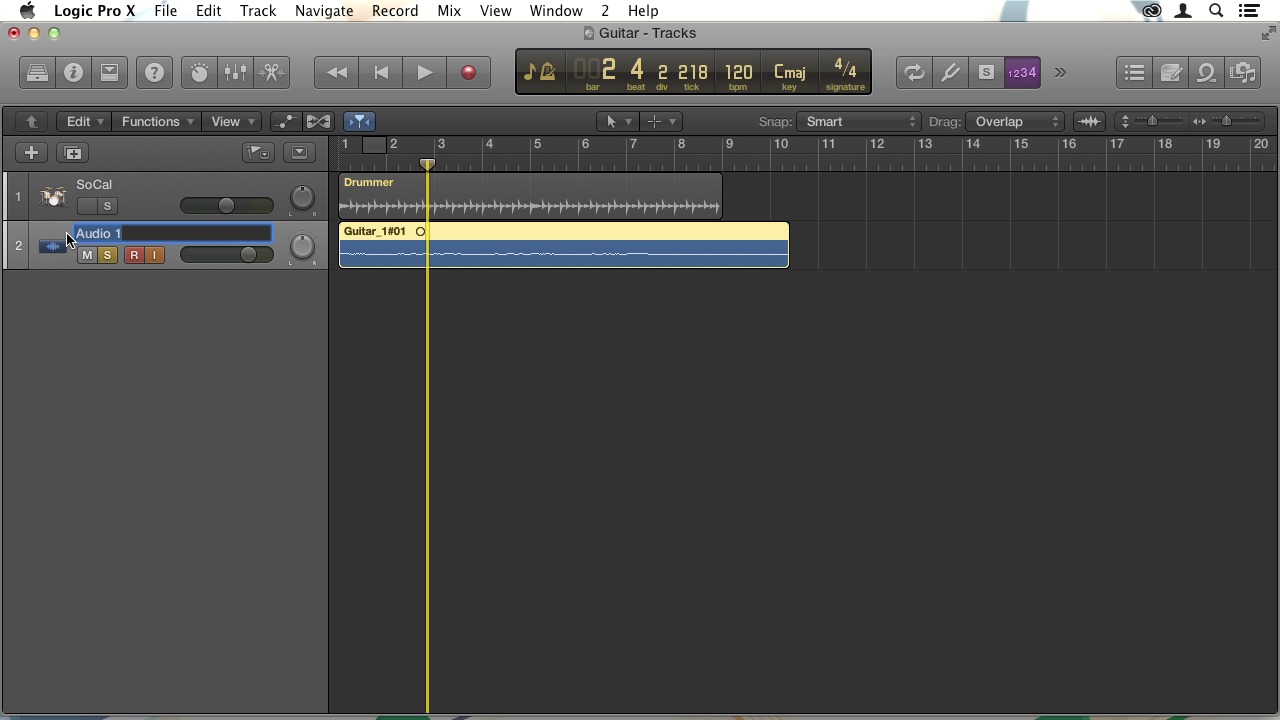Image resolution: width=1280 pixels, height=720 pixels.
Task: Open the Drag Overlap popup menu
Action: (x=1015, y=122)
